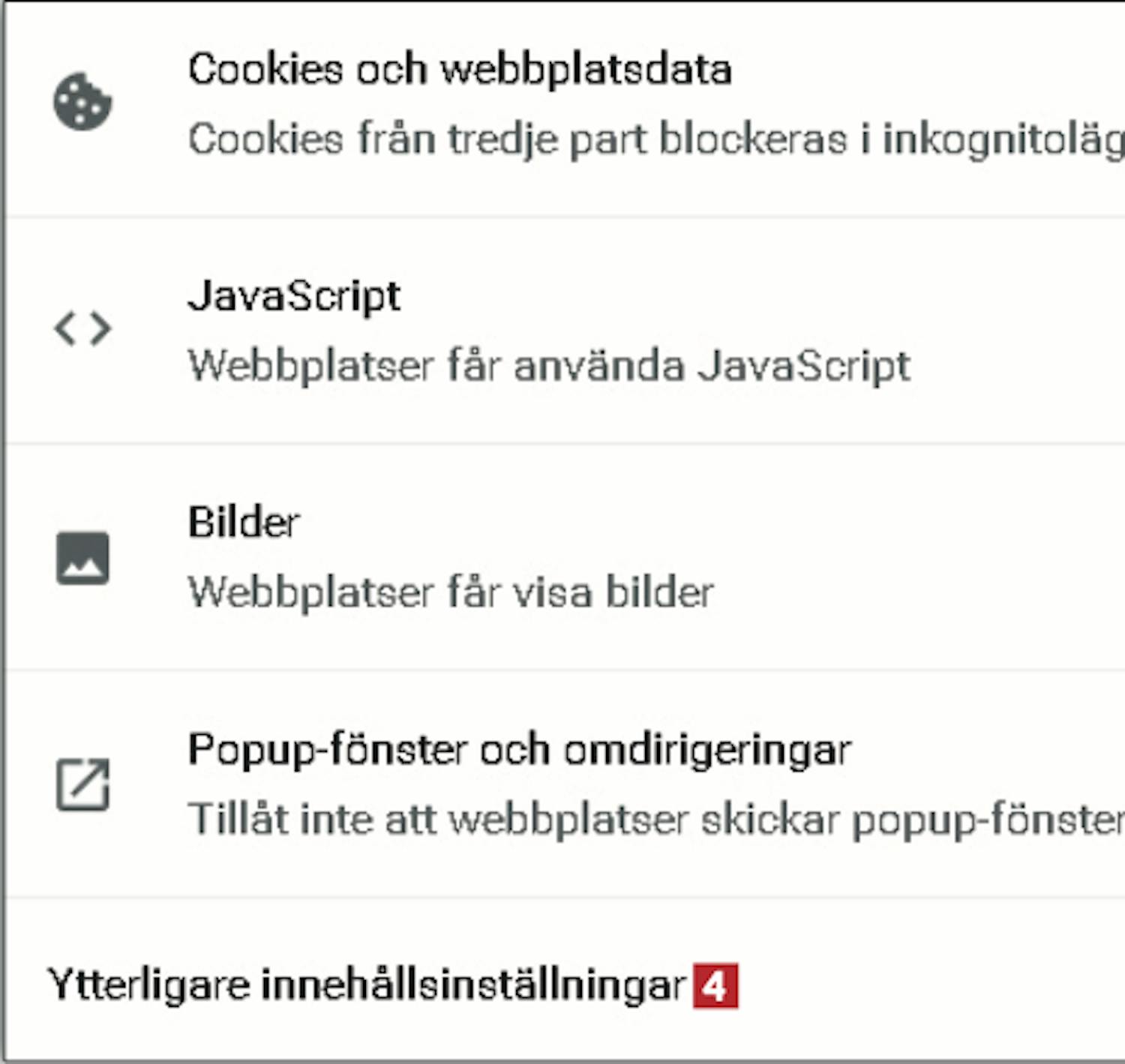Click "Webbplatser får visa bilder" description
Image resolution: width=1125 pixels, height=1064 pixels.
[451, 592]
